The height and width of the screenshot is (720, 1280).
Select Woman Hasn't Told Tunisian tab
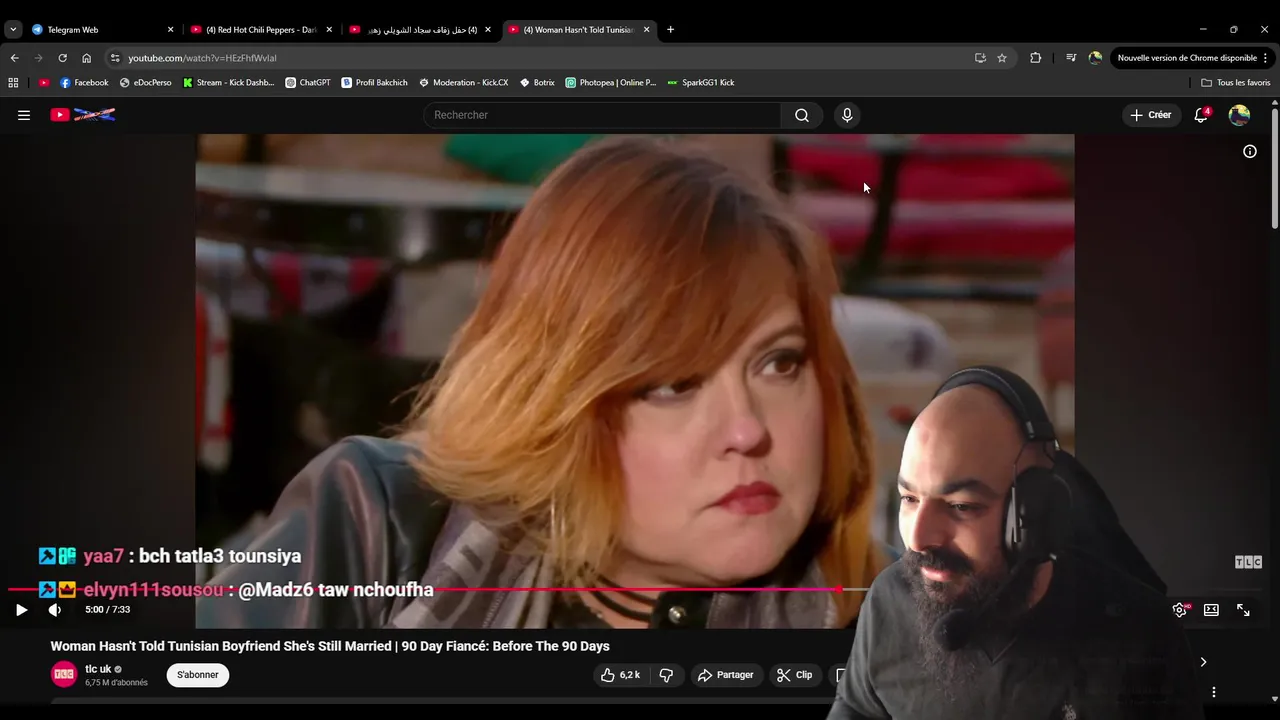[580, 30]
